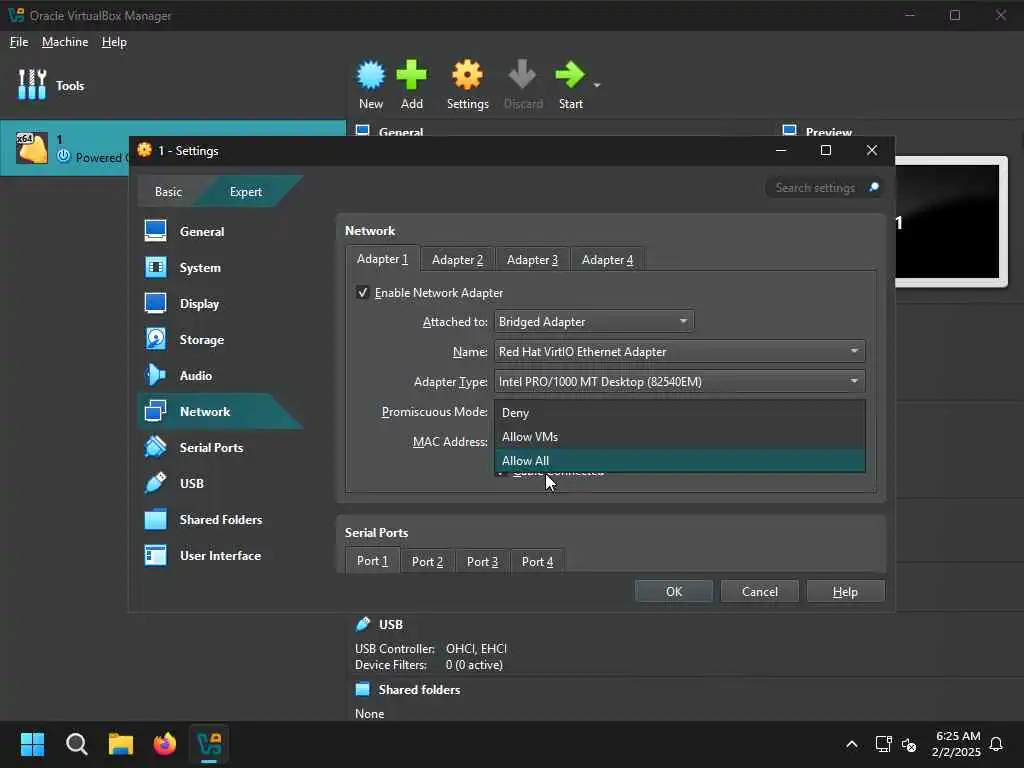1024x768 pixels.
Task: Switch to Expert settings mode
Action: click(x=246, y=191)
